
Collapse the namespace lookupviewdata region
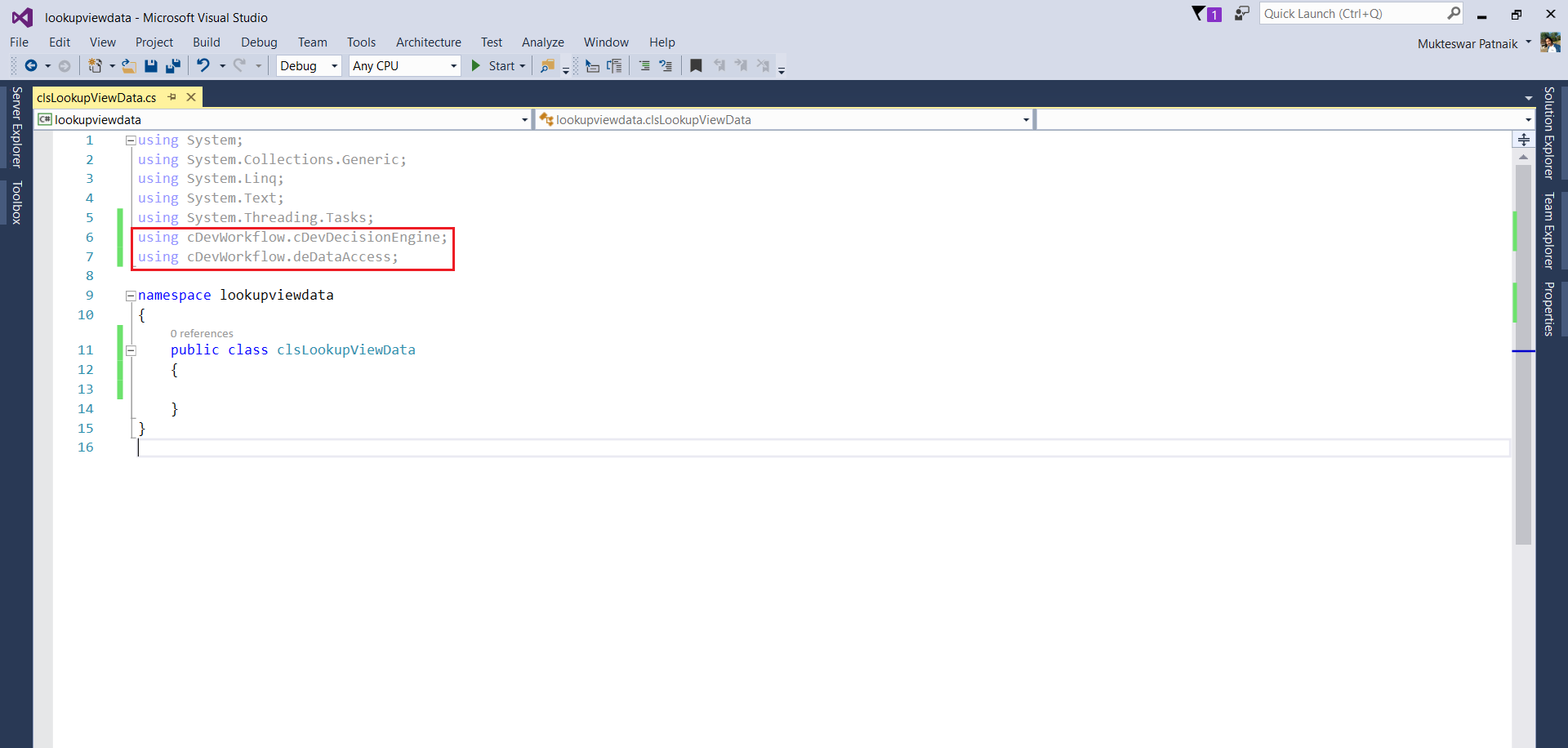(131, 295)
